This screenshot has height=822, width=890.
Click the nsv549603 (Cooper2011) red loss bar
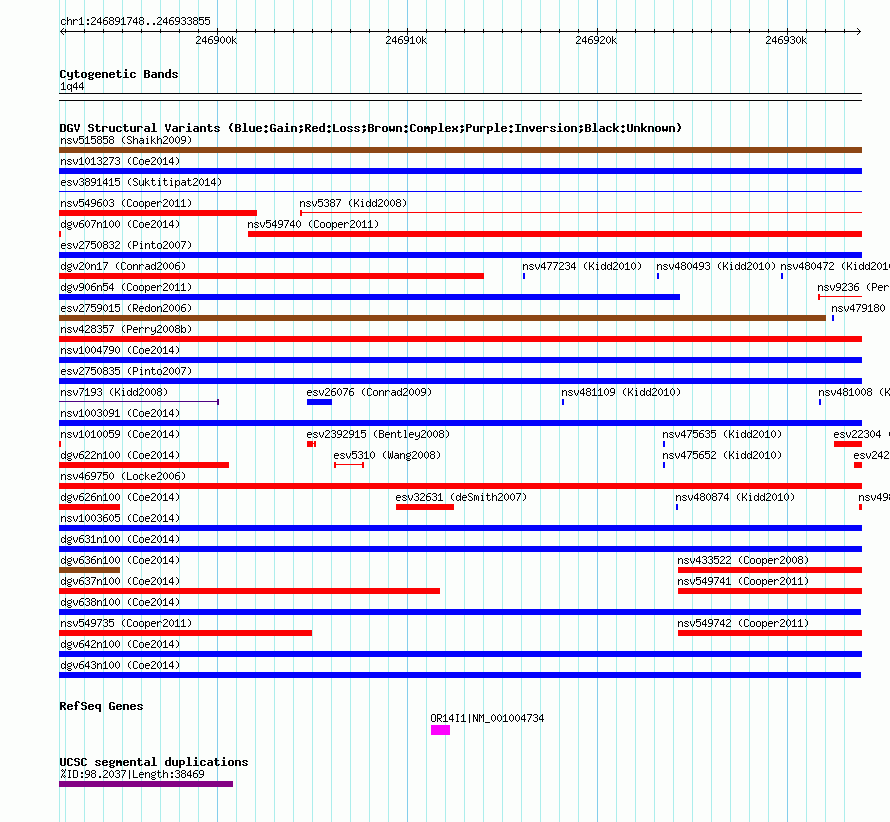coord(158,213)
